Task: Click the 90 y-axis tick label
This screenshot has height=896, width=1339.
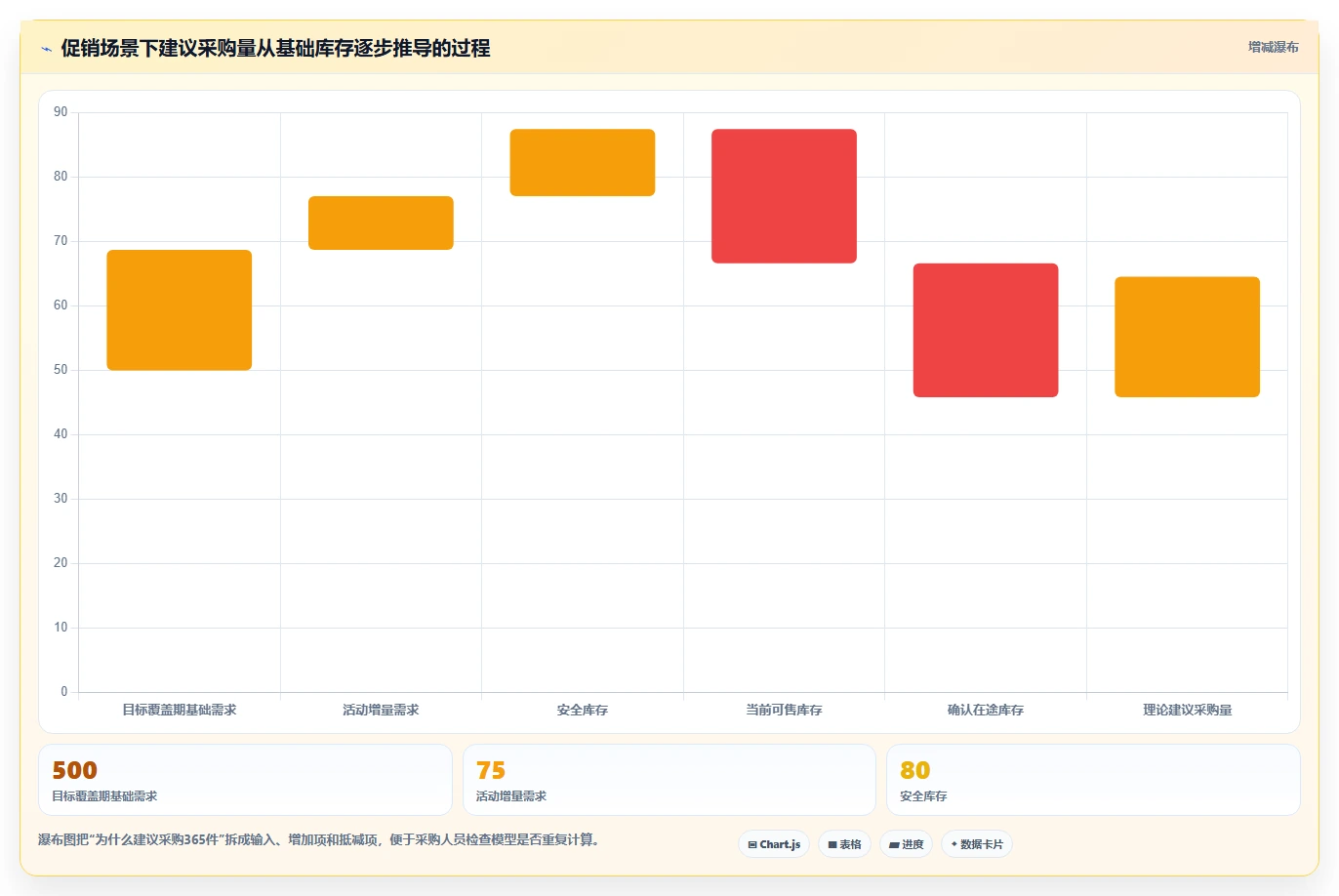Action: tap(61, 112)
